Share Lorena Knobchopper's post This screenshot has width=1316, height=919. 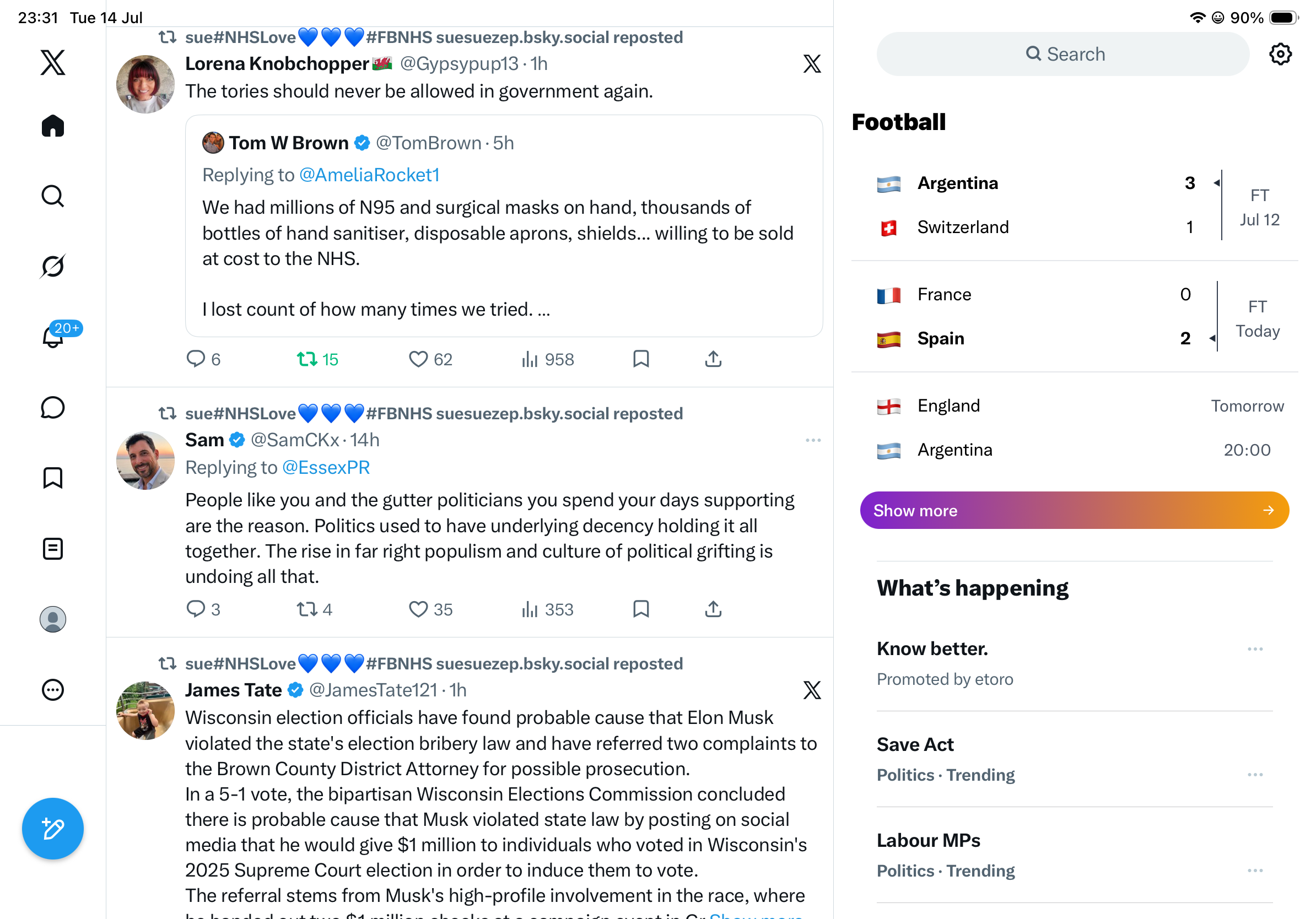coord(713,359)
